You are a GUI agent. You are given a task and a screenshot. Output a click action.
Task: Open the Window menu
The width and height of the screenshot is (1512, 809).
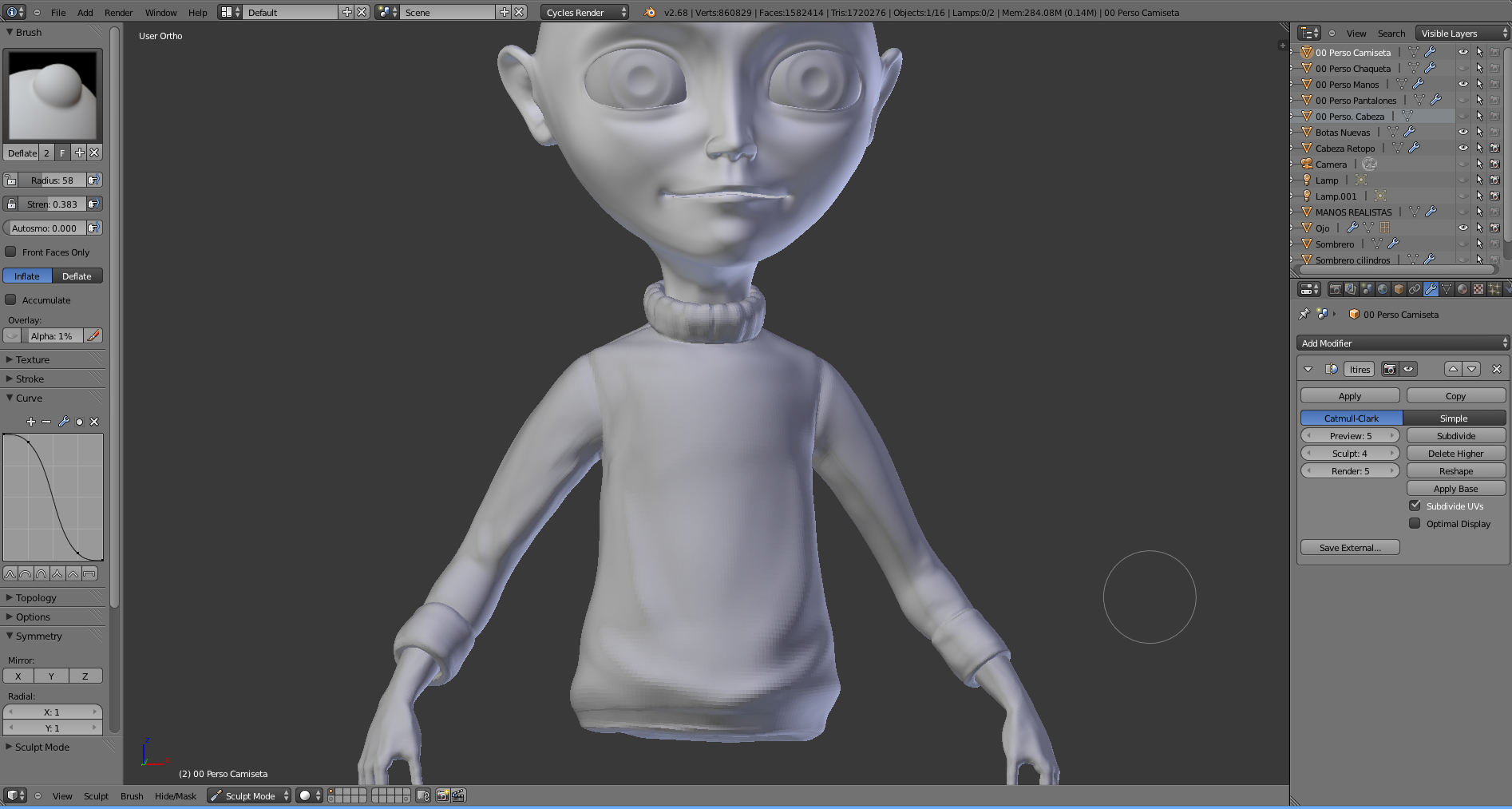(160, 12)
